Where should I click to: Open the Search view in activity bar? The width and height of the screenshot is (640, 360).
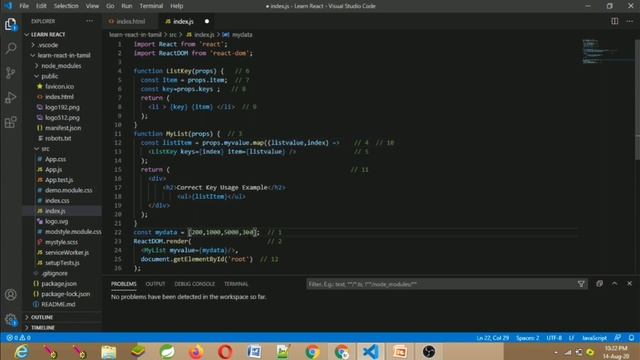point(11,48)
